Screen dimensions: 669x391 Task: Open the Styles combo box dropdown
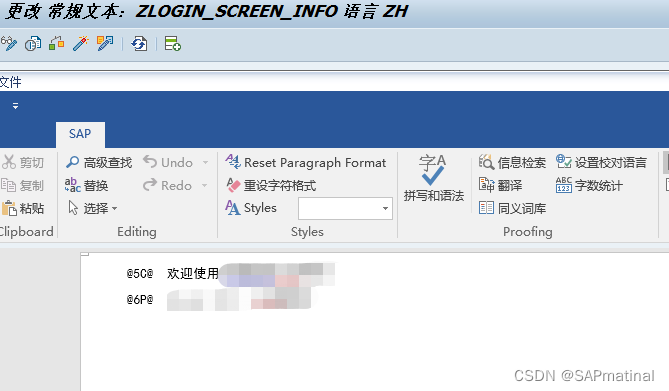(x=385, y=208)
